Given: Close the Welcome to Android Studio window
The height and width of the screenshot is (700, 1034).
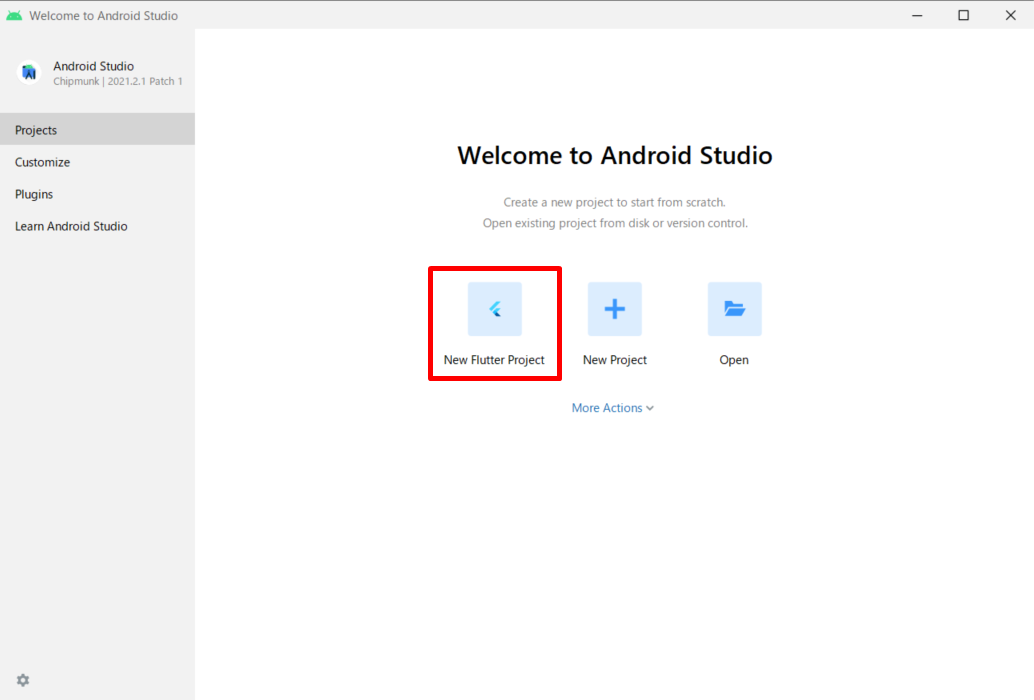Looking at the screenshot, I should click(x=1010, y=15).
